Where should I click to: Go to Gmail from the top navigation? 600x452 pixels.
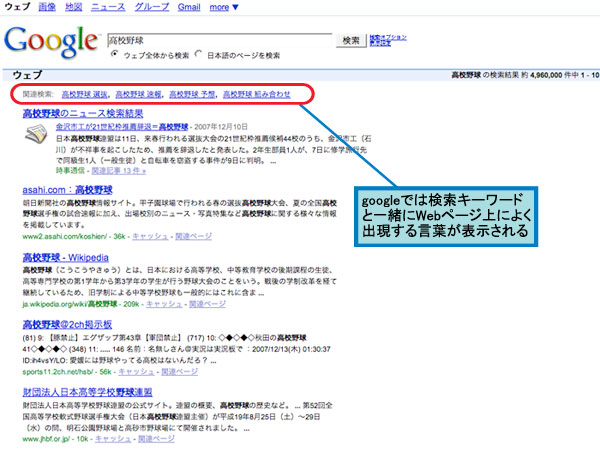pyautogui.click(x=189, y=7)
